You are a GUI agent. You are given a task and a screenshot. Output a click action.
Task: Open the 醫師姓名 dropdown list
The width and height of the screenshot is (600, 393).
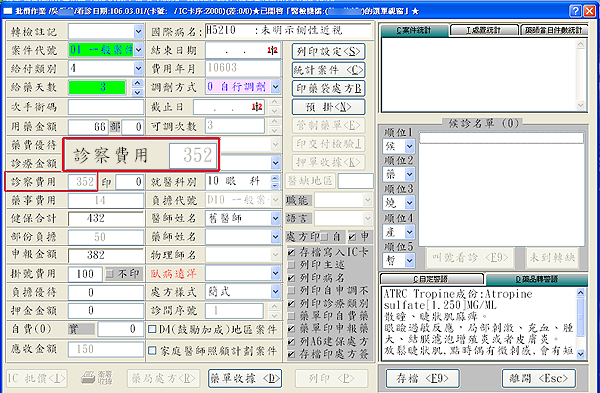pos(276,219)
